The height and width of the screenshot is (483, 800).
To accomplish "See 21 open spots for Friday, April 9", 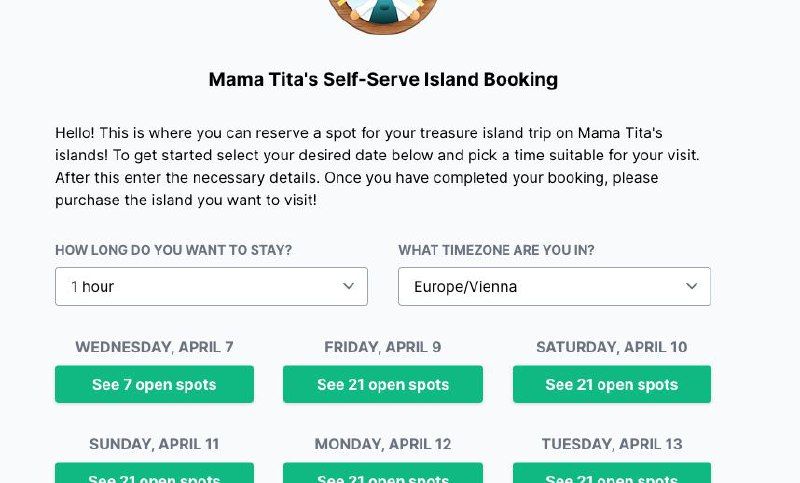I will pyautogui.click(x=383, y=385).
